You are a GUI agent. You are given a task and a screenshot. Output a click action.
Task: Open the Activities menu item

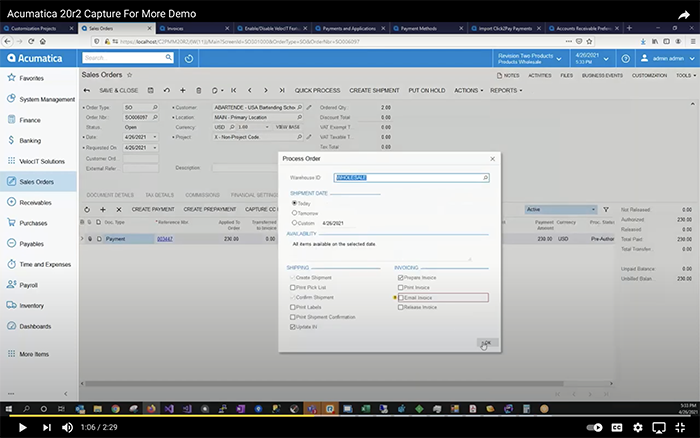[x=540, y=75]
